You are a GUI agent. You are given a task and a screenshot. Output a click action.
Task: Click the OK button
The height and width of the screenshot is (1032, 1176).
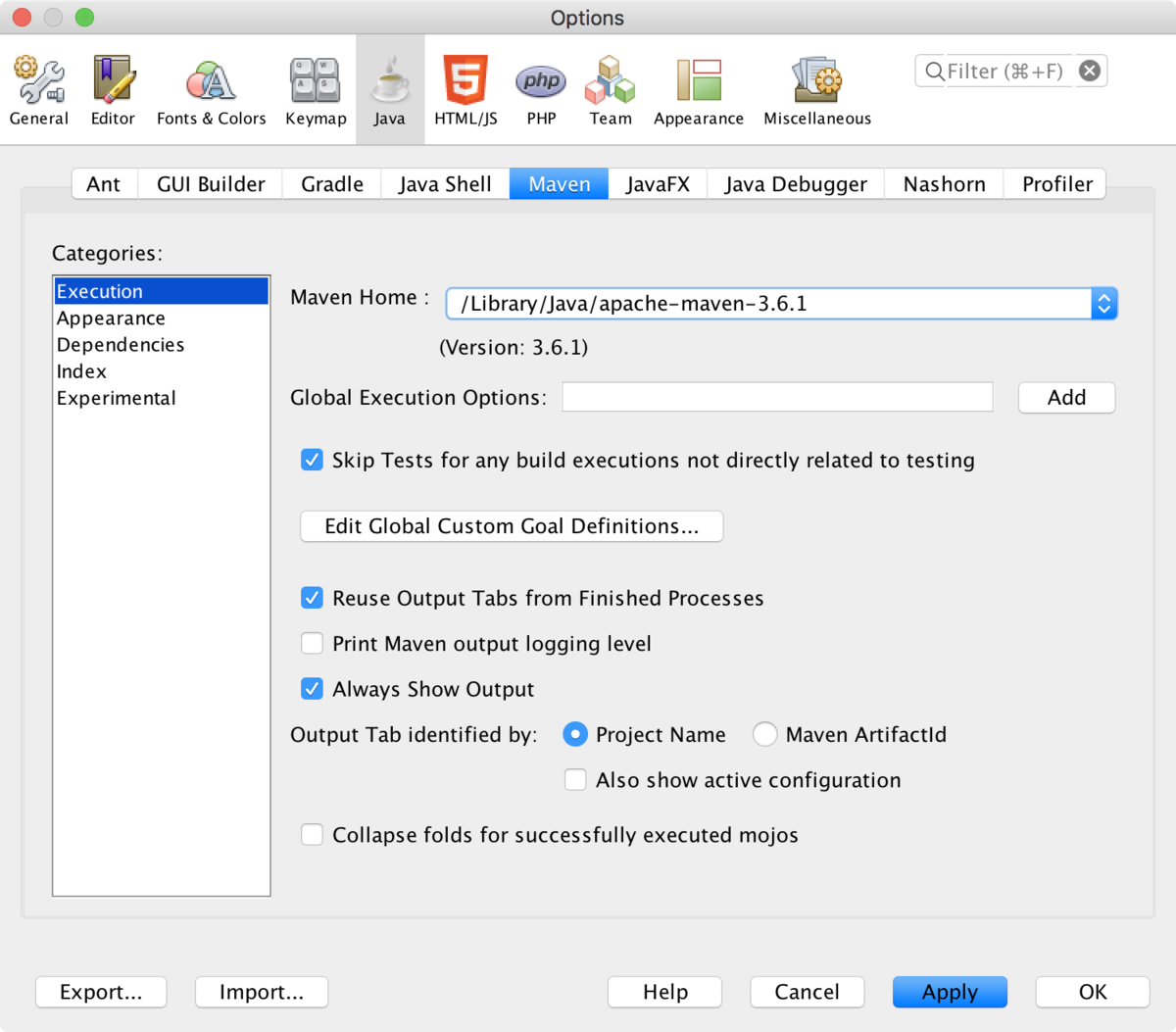coord(1093,992)
